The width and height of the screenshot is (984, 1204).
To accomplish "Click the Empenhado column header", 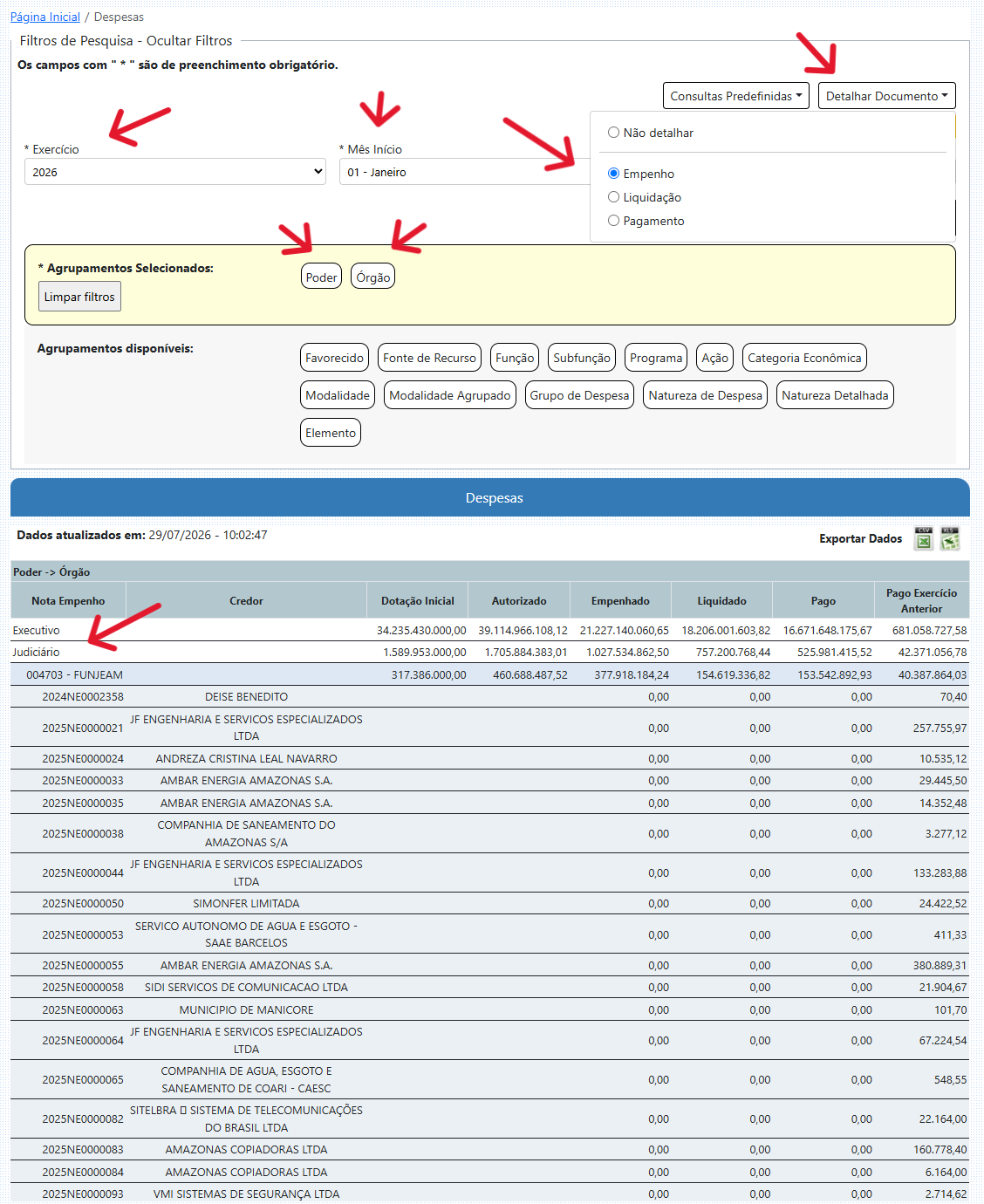I will click(620, 600).
